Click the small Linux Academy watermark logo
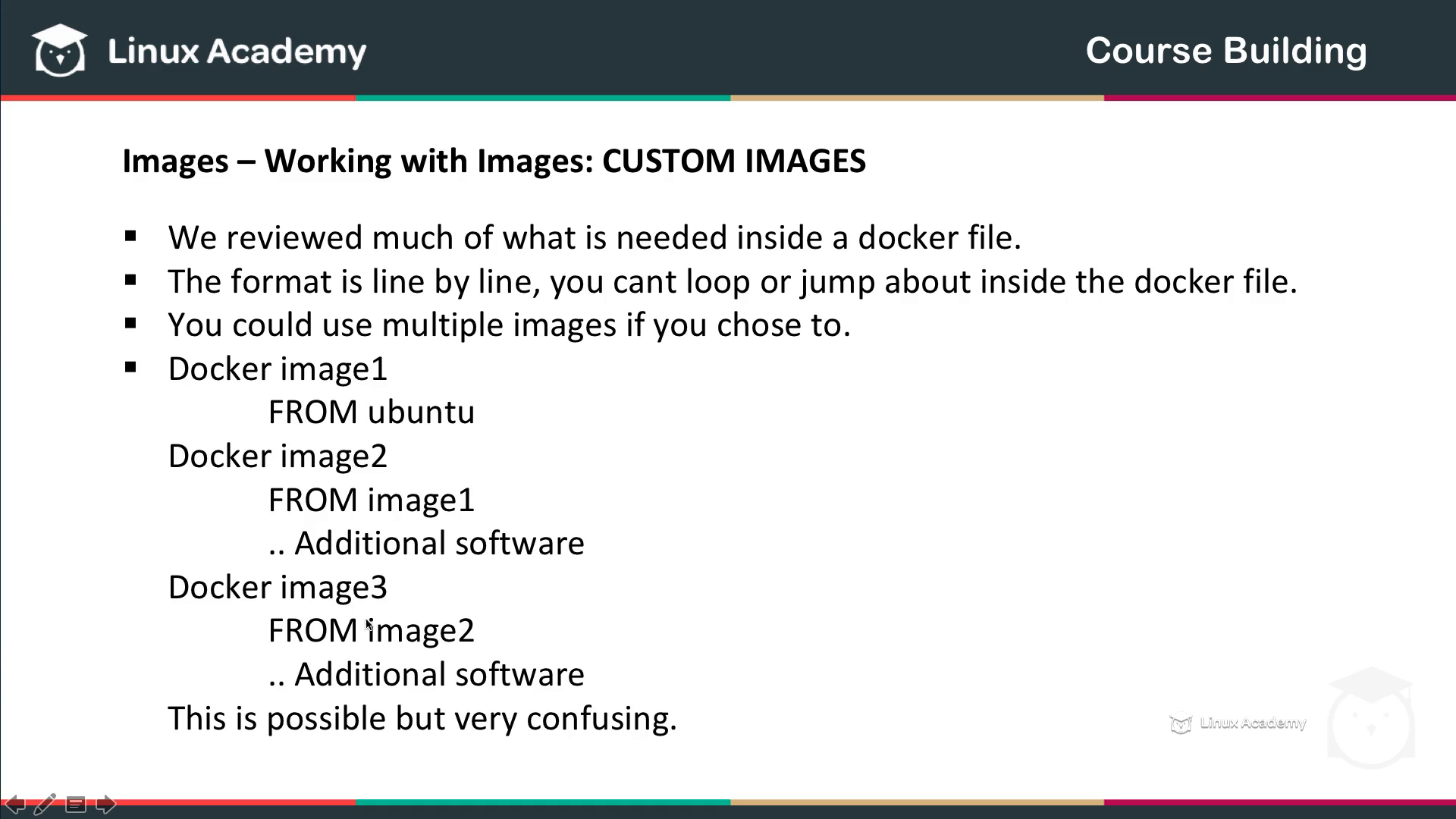Viewport: 1456px width, 819px height. [1238, 724]
